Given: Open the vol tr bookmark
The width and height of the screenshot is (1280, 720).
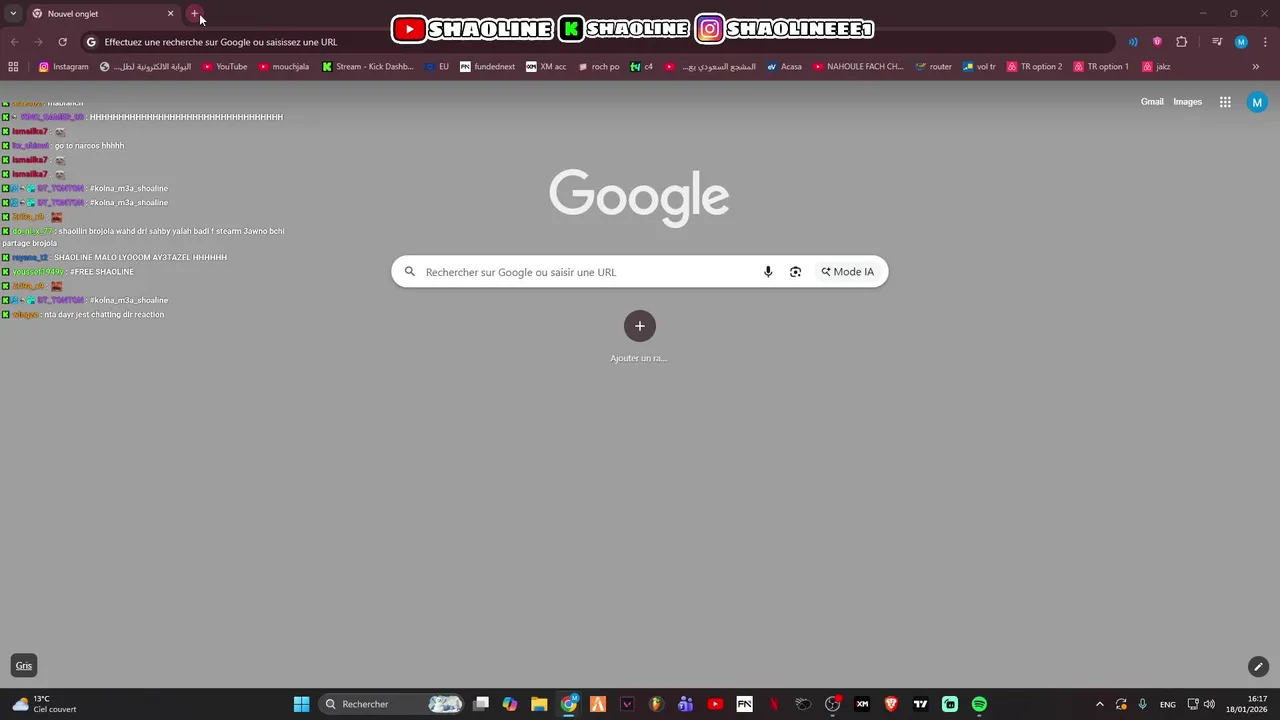Looking at the screenshot, I should (x=979, y=67).
